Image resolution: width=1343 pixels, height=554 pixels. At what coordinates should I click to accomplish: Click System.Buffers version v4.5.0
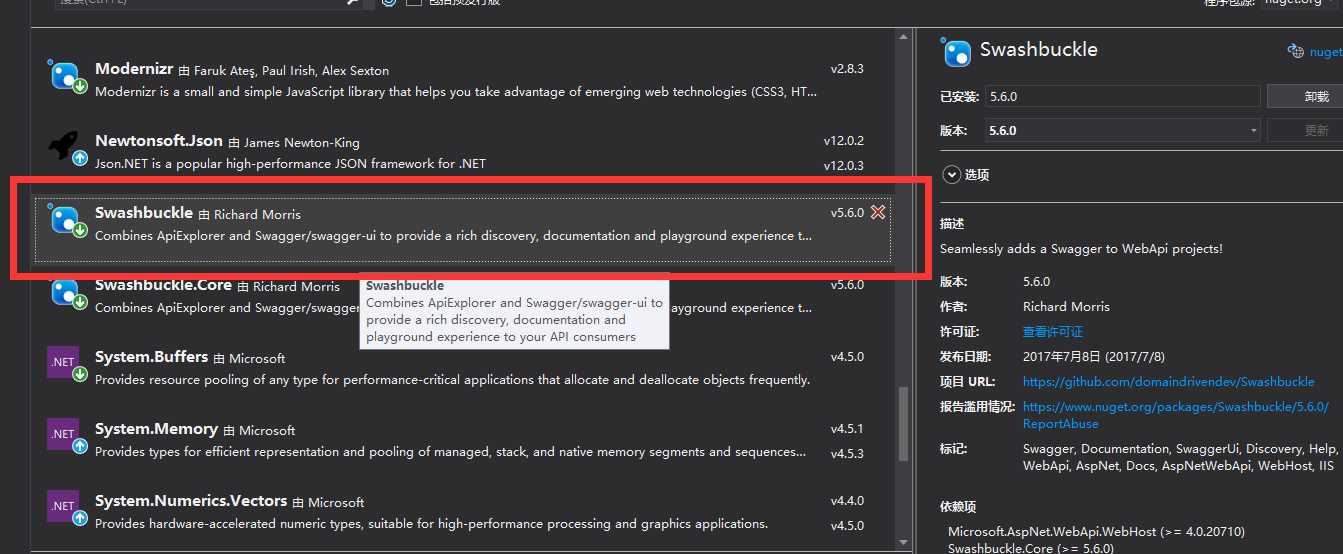tap(847, 357)
